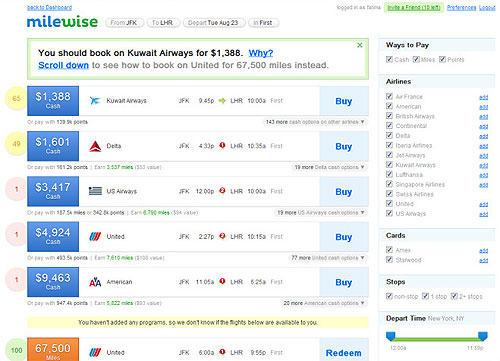Click Invite a Friend button
This screenshot has width=500, height=361.
[414, 7]
